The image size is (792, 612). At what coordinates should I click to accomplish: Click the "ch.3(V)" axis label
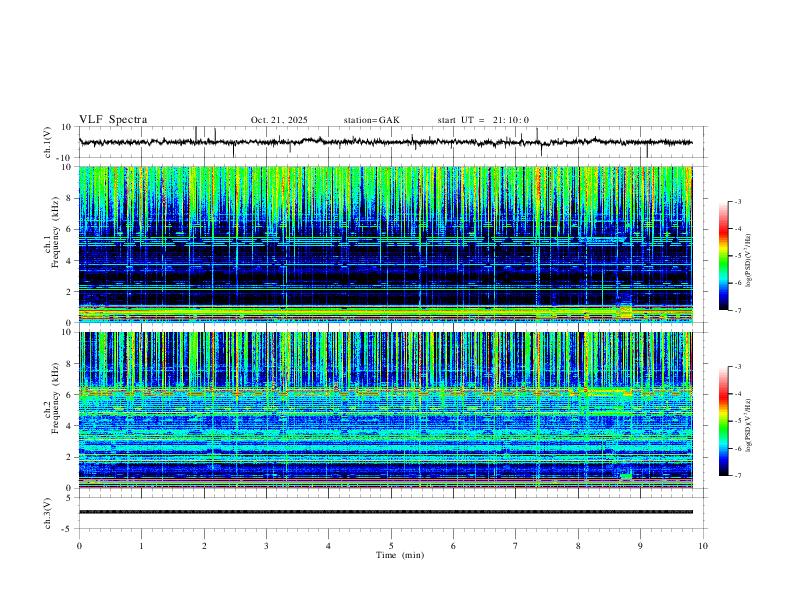(x=48, y=513)
